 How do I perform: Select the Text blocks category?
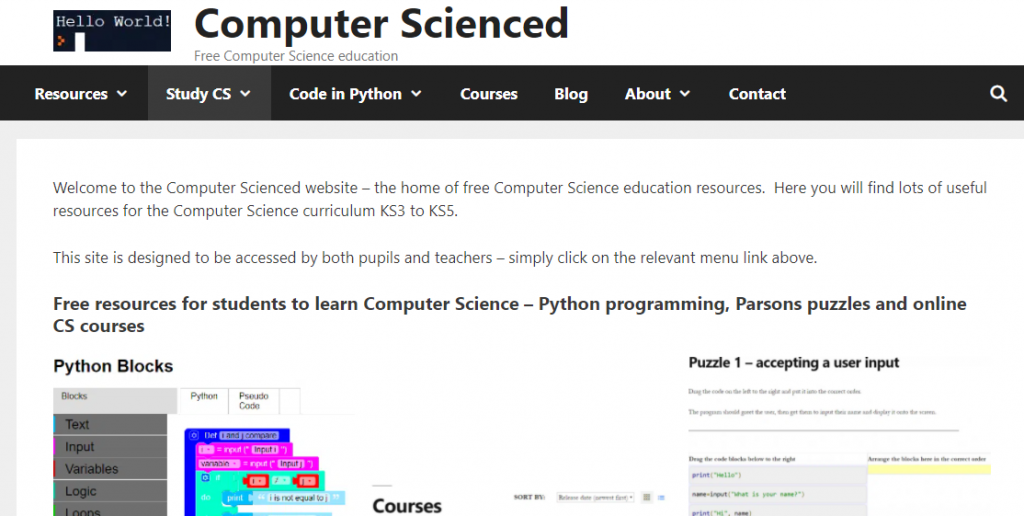click(x=77, y=425)
